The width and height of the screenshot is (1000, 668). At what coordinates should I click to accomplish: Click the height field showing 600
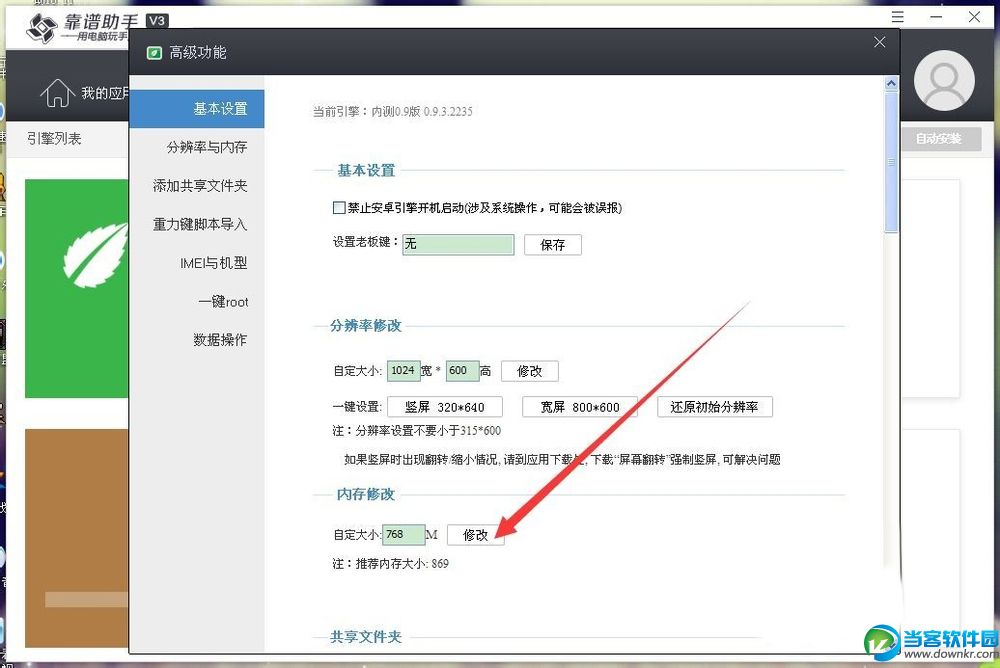(462, 371)
